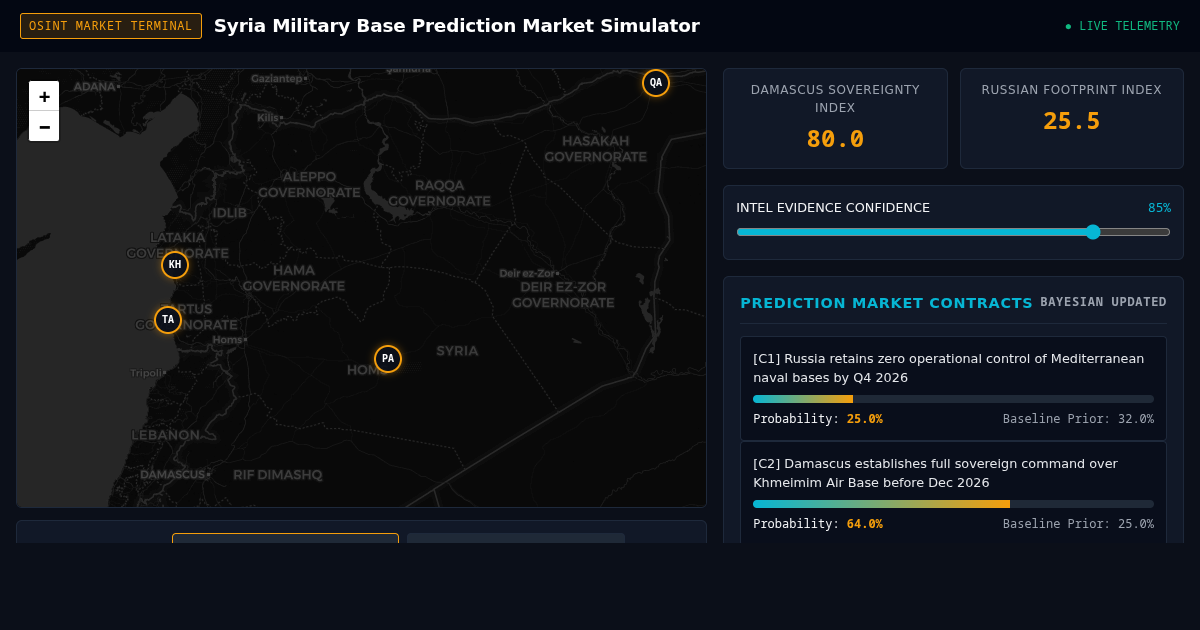Click the HAMA GOVERNORATE map label
Image resolution: width=1200 pixels, height=630 pixels.
[294, 278]
